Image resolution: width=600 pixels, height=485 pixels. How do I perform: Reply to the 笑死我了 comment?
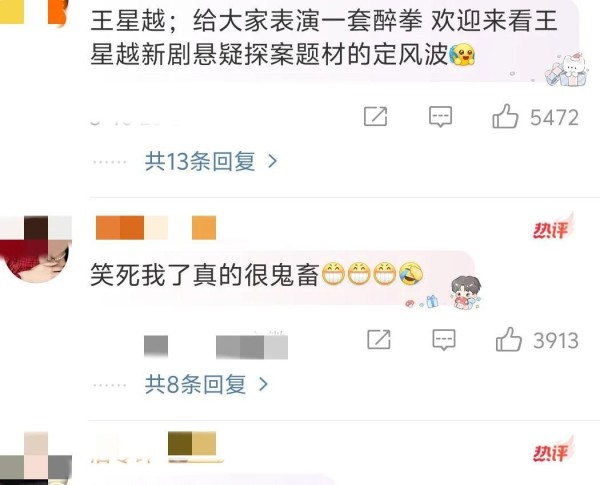[x=444, y=340]
